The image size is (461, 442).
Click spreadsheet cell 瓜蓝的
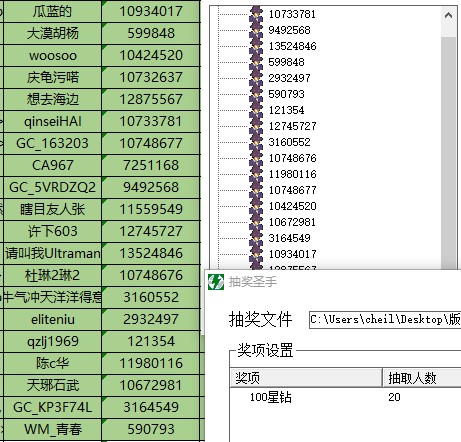pyautogui.click(x=52, y=11)
